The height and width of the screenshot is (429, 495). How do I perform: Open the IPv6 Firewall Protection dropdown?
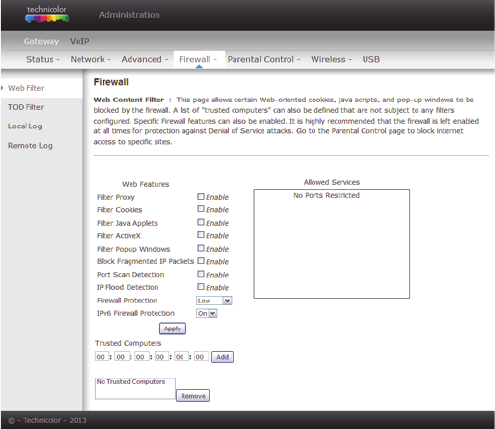pos(207,313)
